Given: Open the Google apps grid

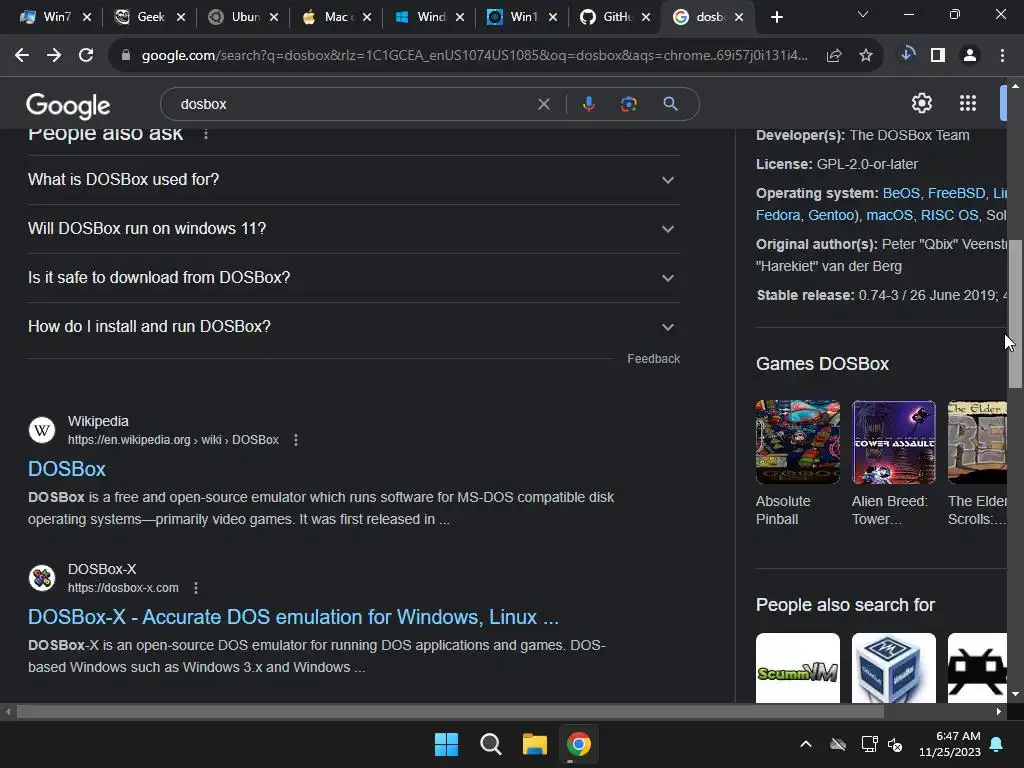Looking at the screenshot, I should (x=968, y=103).
